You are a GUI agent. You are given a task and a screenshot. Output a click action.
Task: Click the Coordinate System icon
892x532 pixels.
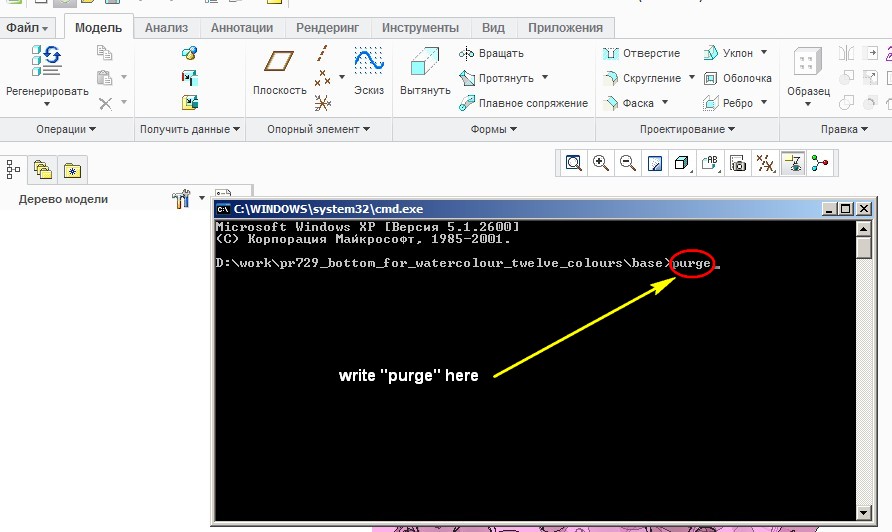click(323, 102)
